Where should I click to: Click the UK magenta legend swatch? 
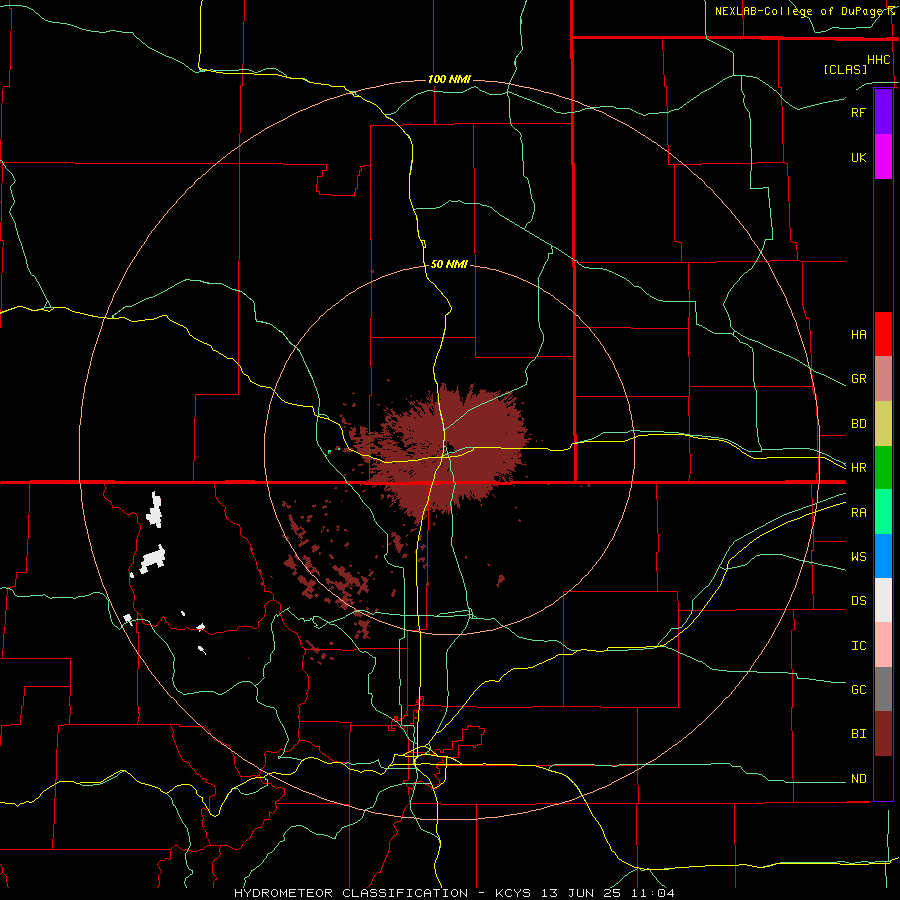(x=883, y=157)
